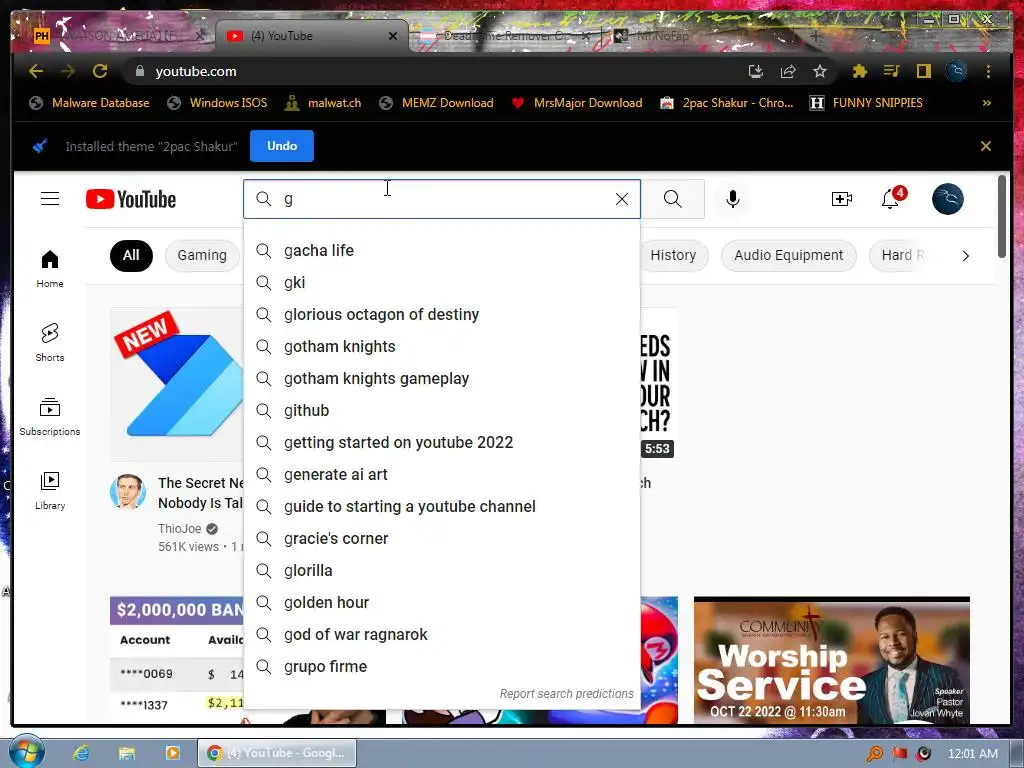This screenshot has height=768, width=1024.
Task: Click the page vertical scrollbar
Action: (1002, 217)
